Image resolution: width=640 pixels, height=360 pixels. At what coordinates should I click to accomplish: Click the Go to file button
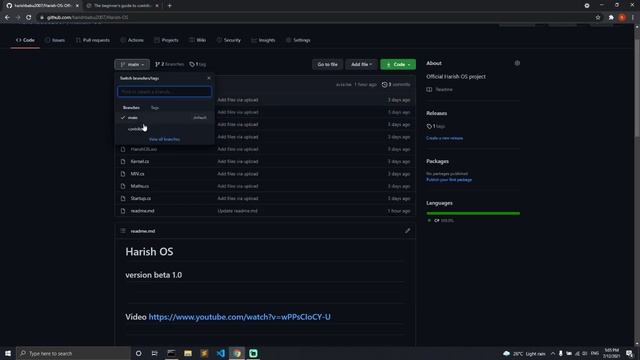click(327, 64)
